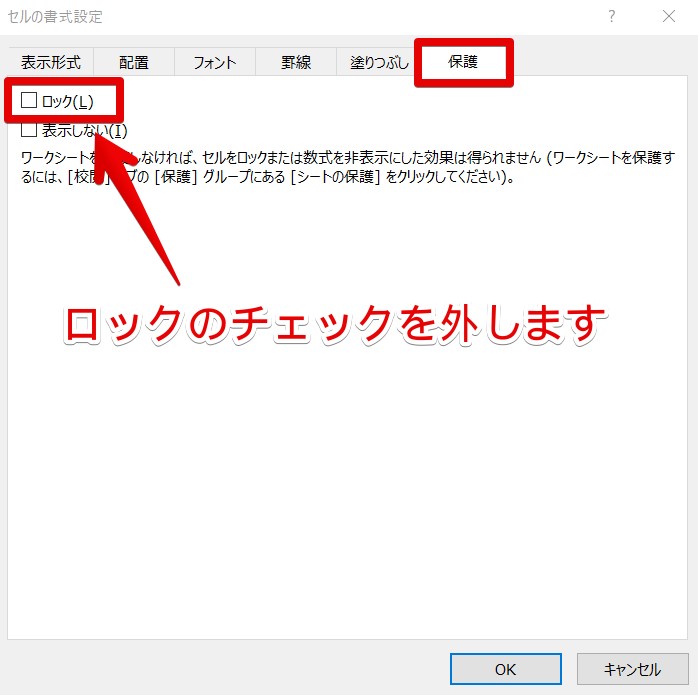698x695 pixels.
Task: Click the ロック(L) label text
Action: tap(68, 101)
